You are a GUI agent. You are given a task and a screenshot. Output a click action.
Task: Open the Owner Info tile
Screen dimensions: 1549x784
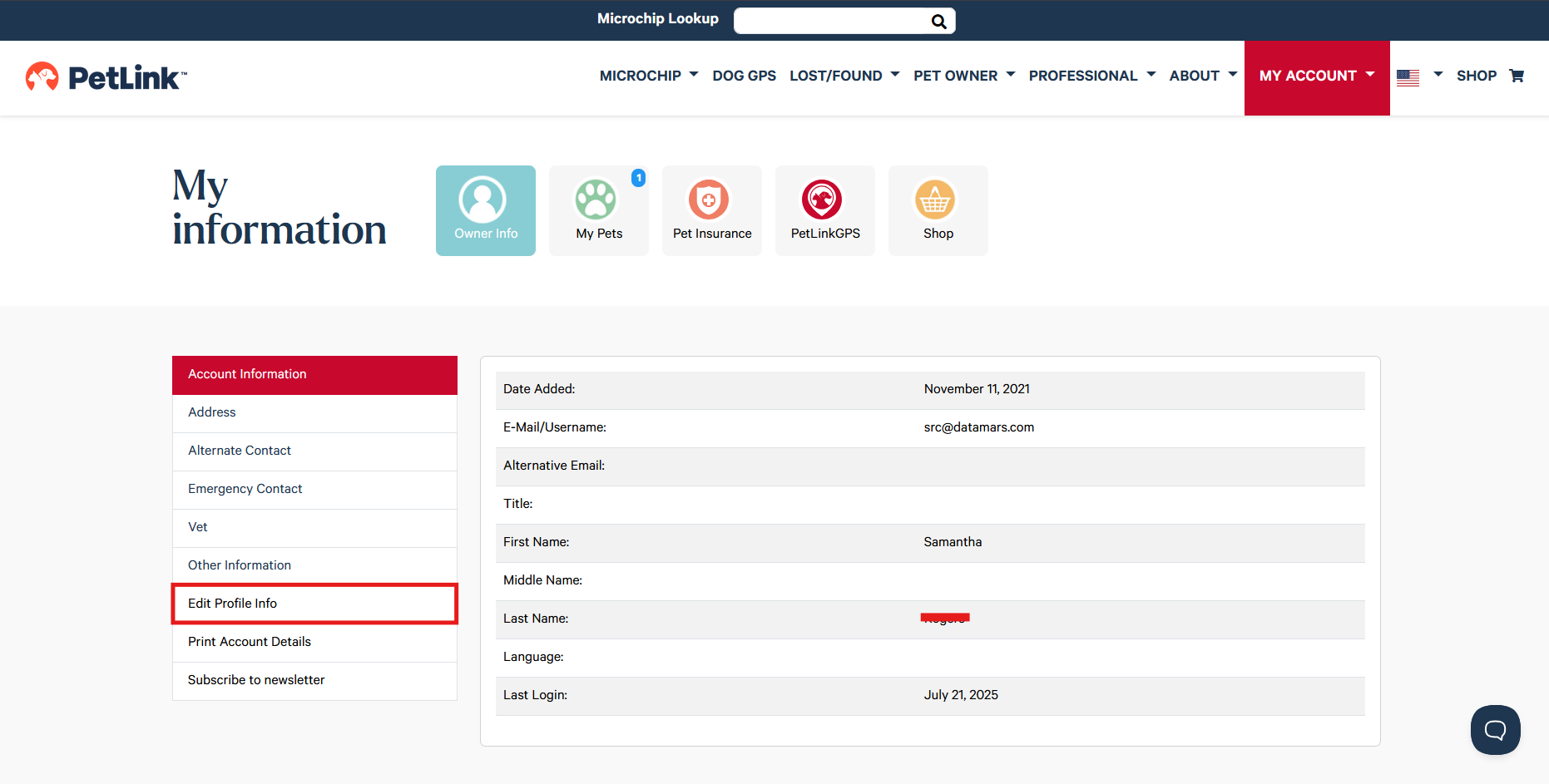(486, 210)
